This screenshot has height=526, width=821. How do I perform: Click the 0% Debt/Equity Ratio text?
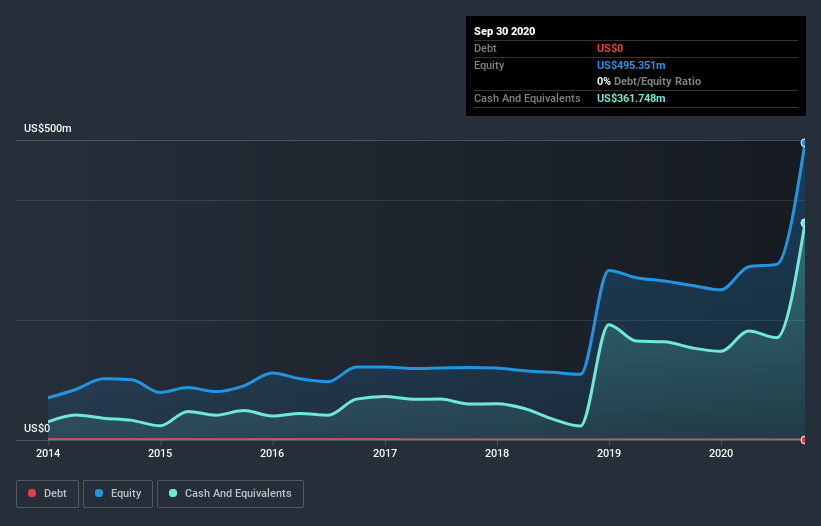(649, 81)
